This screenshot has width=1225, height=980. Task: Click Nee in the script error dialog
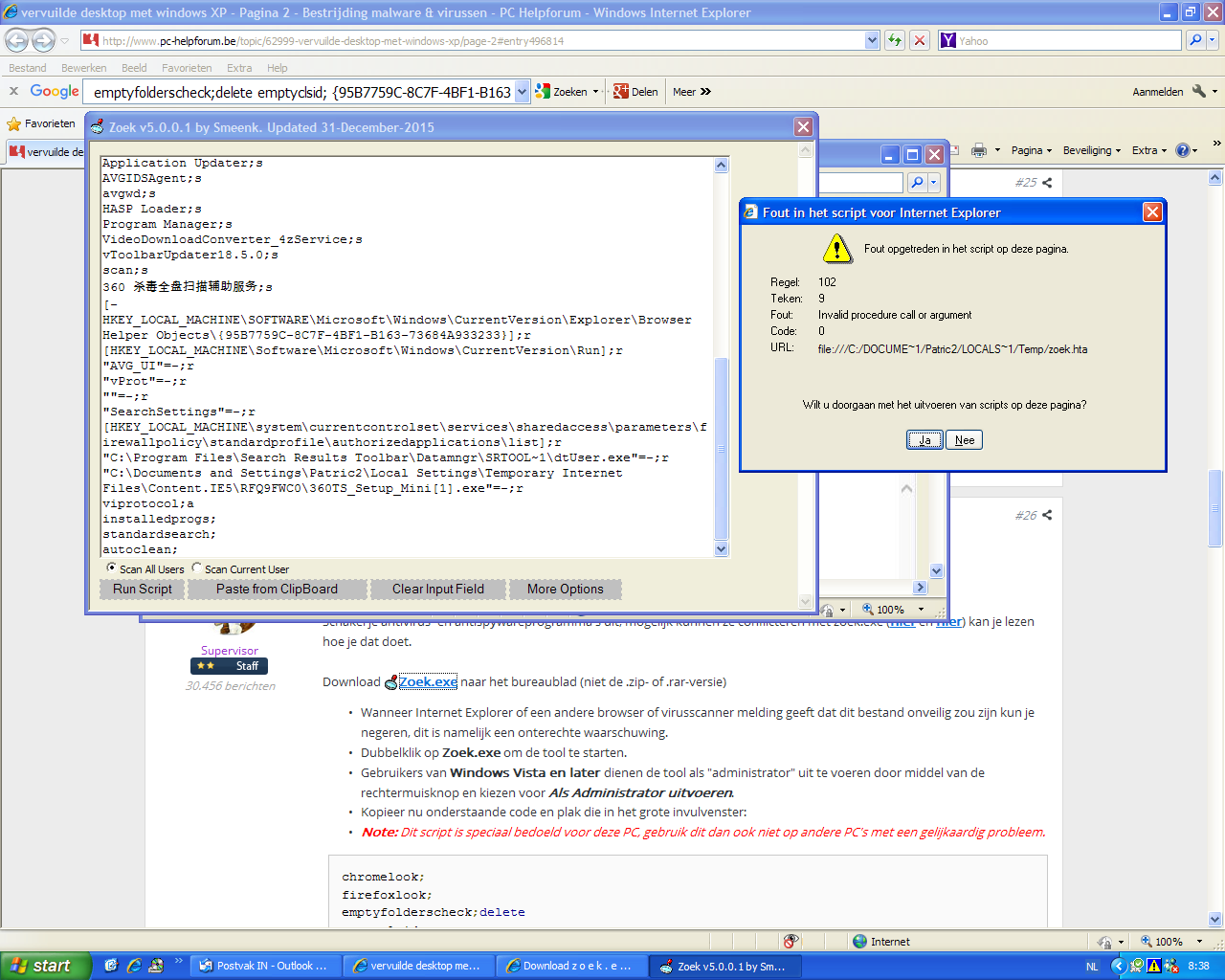[x=964, y=440]
